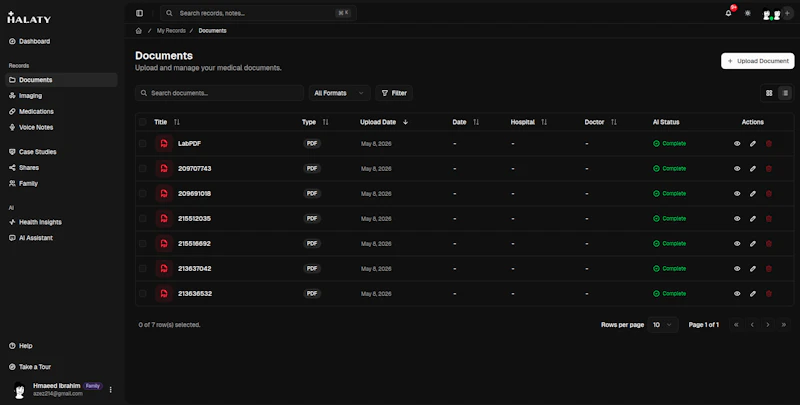Edit document 215516692
The width and height of the screenshot is (800, 405).
click(753, 244)
